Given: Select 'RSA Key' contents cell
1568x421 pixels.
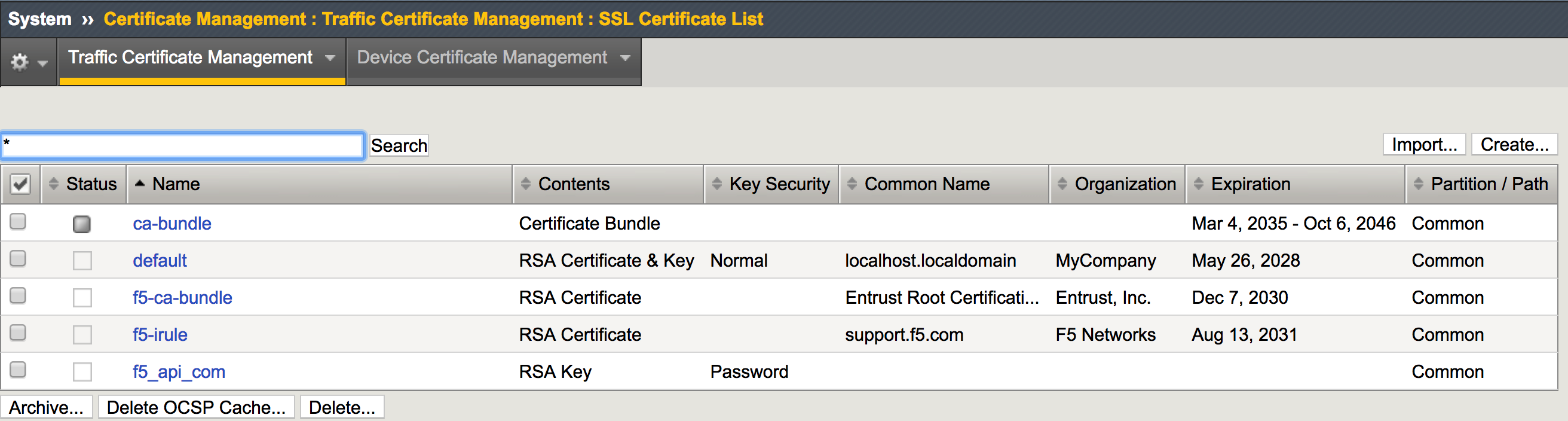Looking at the screenshot, I should click(x=555, y=372).
